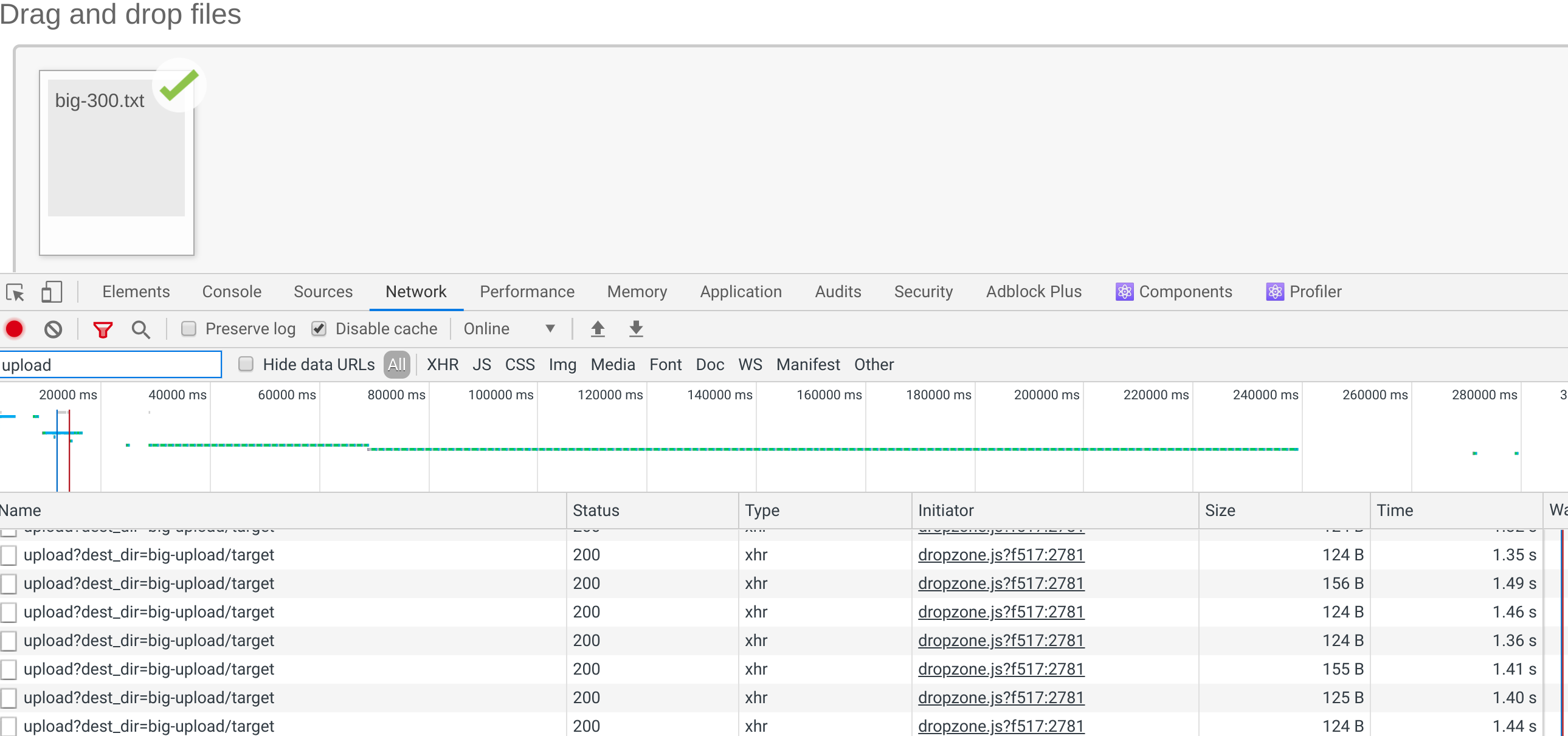Toggle the network filter bar funnel icon

pos(103,329)
